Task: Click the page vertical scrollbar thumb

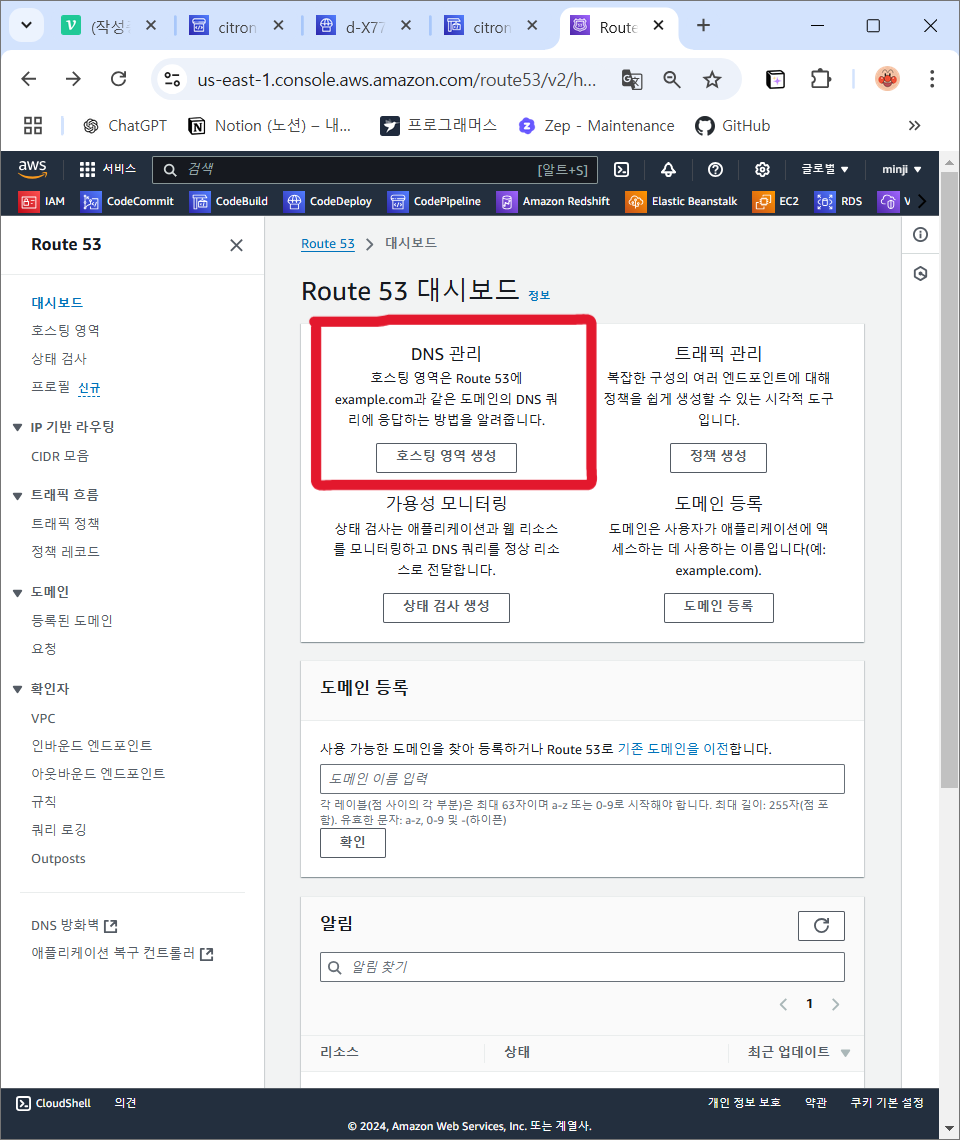Action: point(949,480)
